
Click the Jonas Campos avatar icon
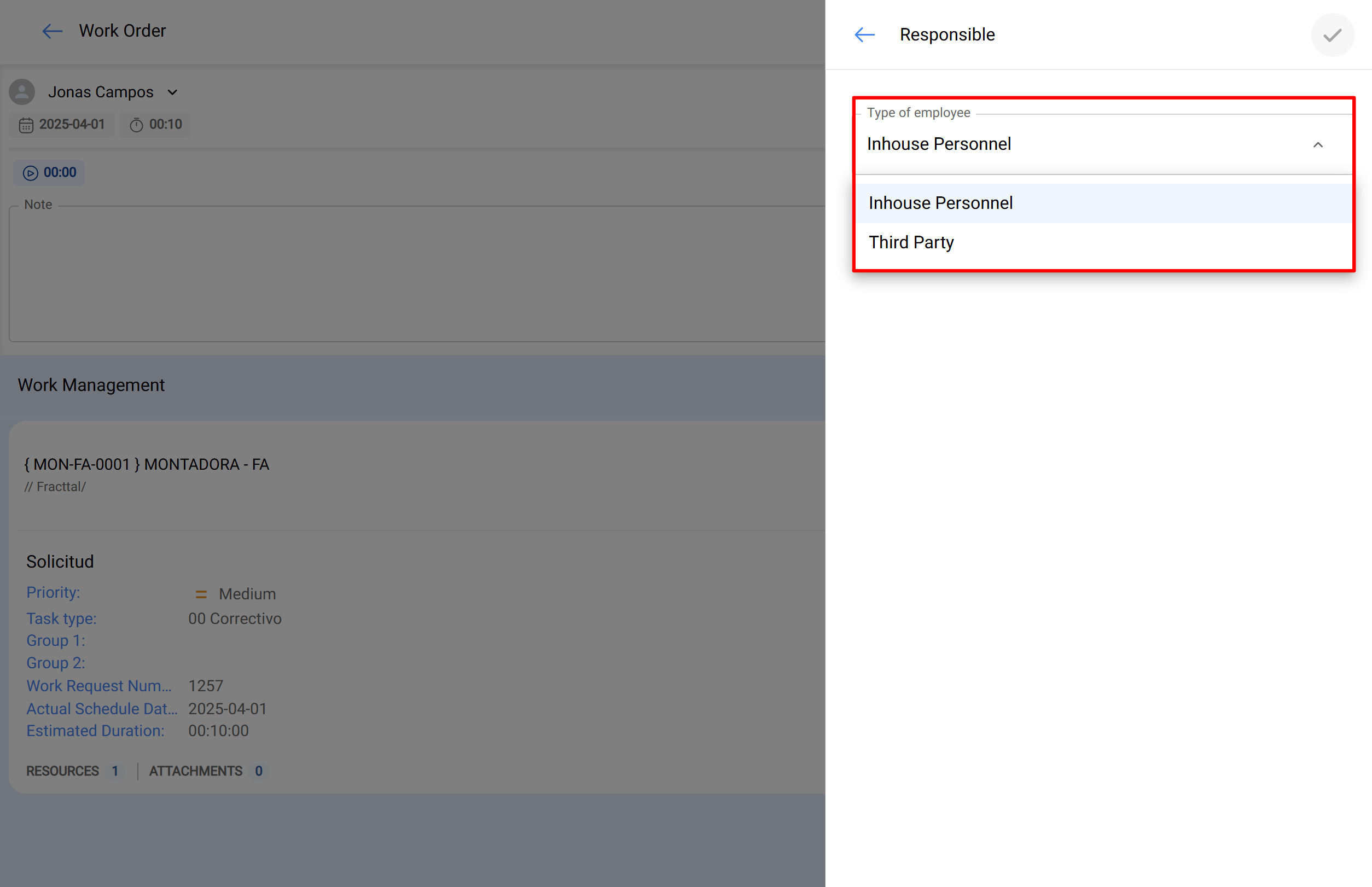(22, 92)
